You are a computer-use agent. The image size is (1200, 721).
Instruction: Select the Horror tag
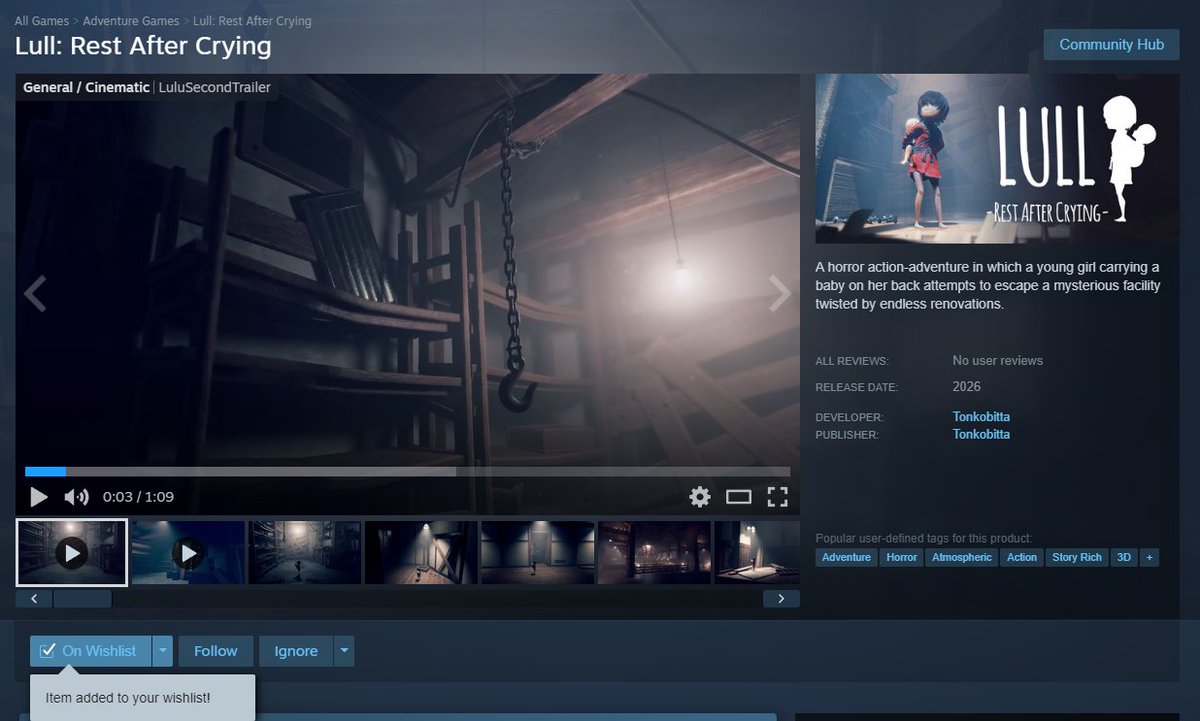901,557
